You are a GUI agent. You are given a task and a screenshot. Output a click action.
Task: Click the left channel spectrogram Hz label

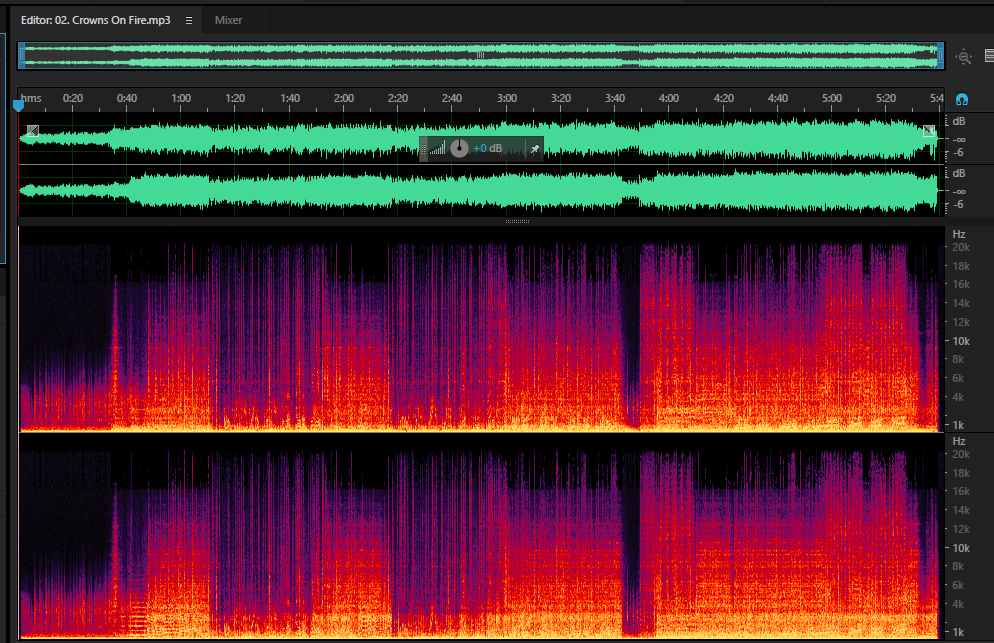958,234
